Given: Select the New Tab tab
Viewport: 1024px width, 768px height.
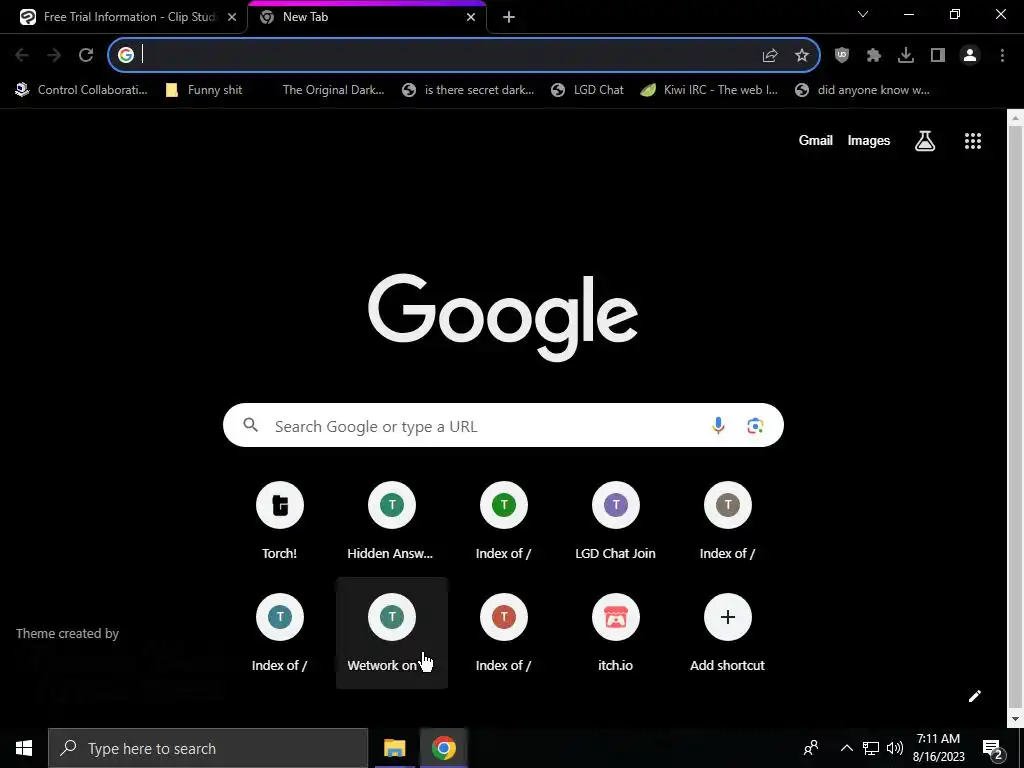Looking at the screenshot, I should [x=366, y=17].
